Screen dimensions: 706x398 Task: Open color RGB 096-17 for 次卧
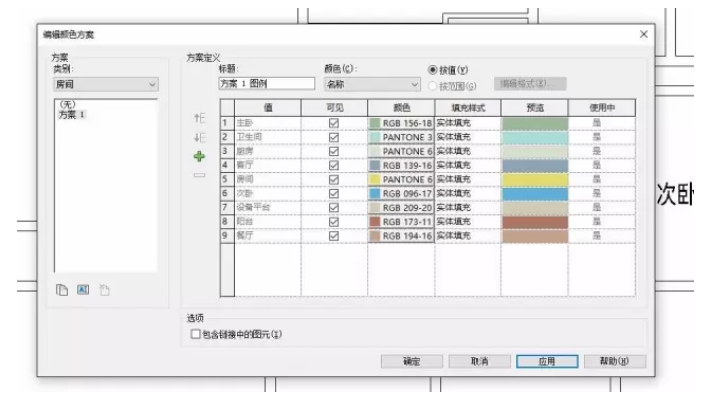point(401,194)
